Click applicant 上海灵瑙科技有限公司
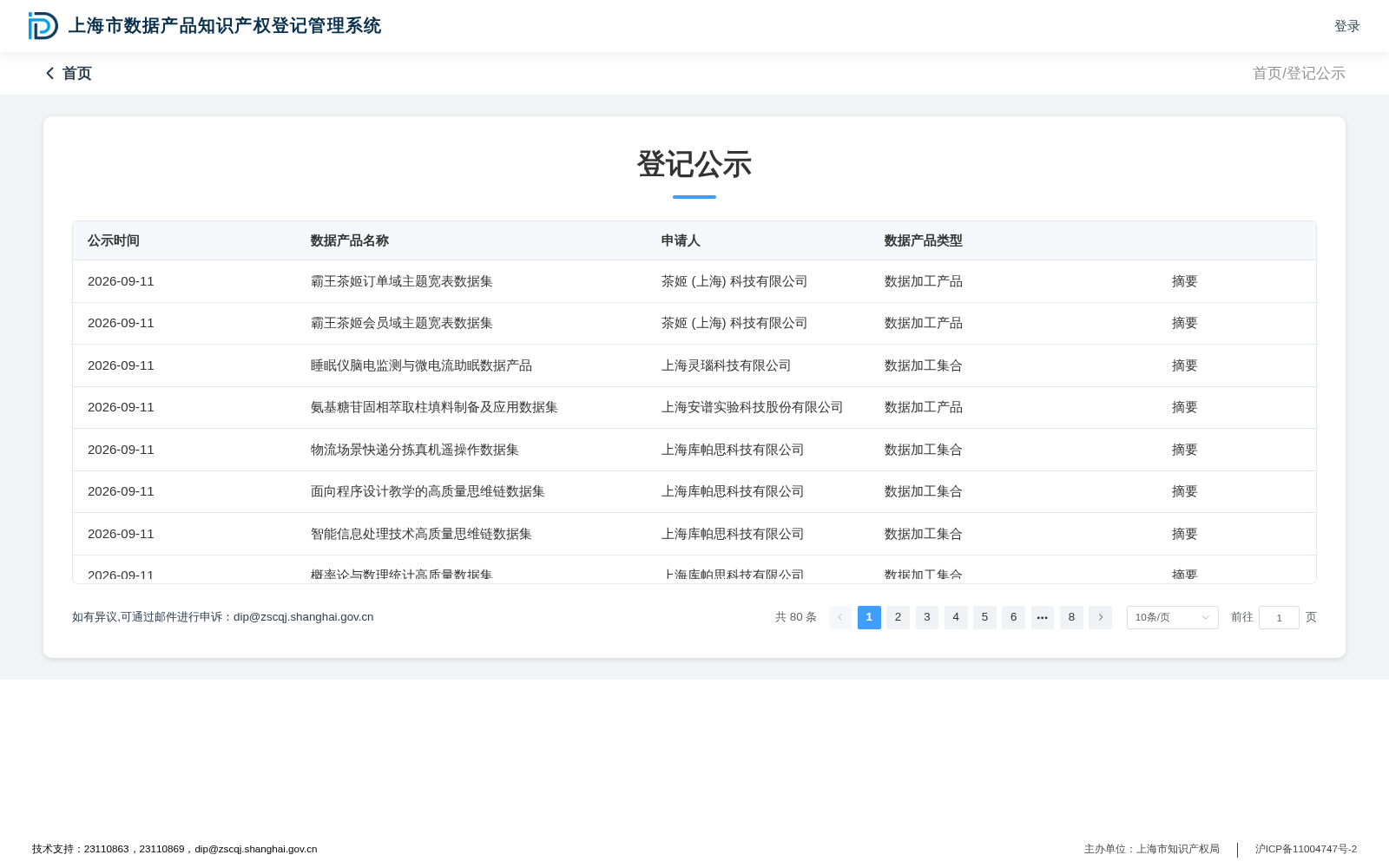The width and height of the screenshot is (1389, 868). tap(727, 365)
